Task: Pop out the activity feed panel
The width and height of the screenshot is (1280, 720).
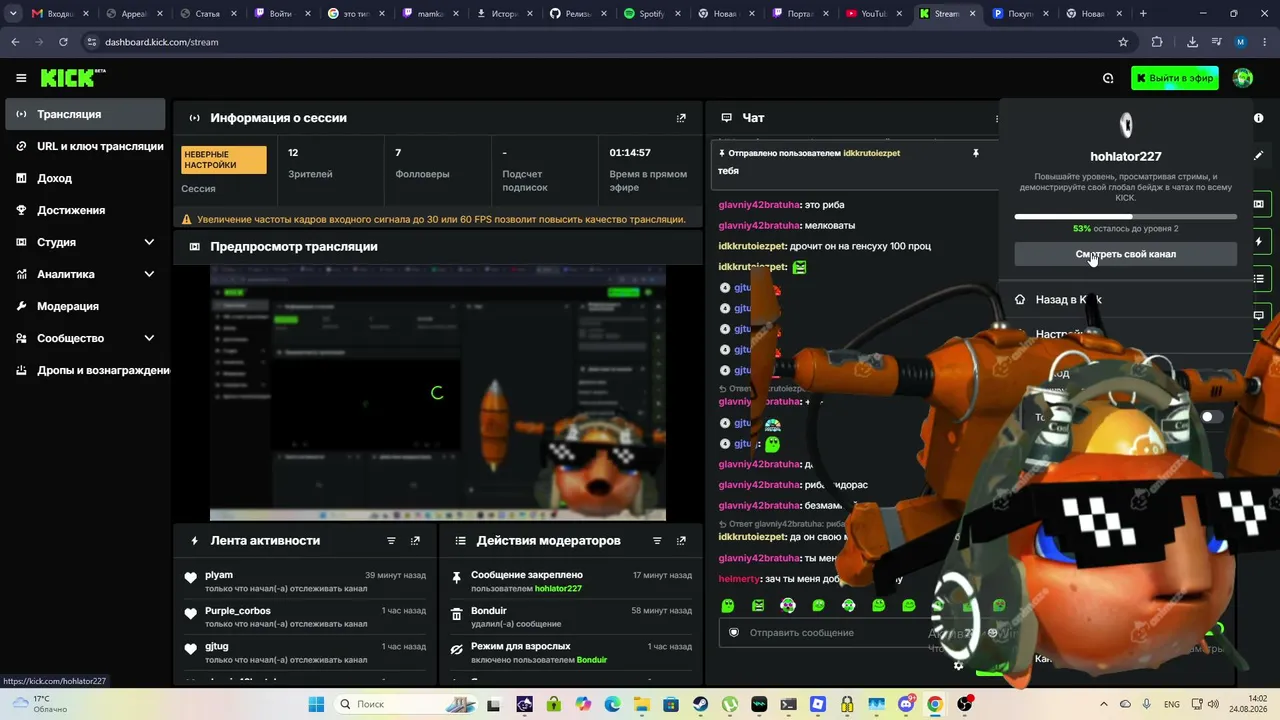Action: click(x=415, y=541)
